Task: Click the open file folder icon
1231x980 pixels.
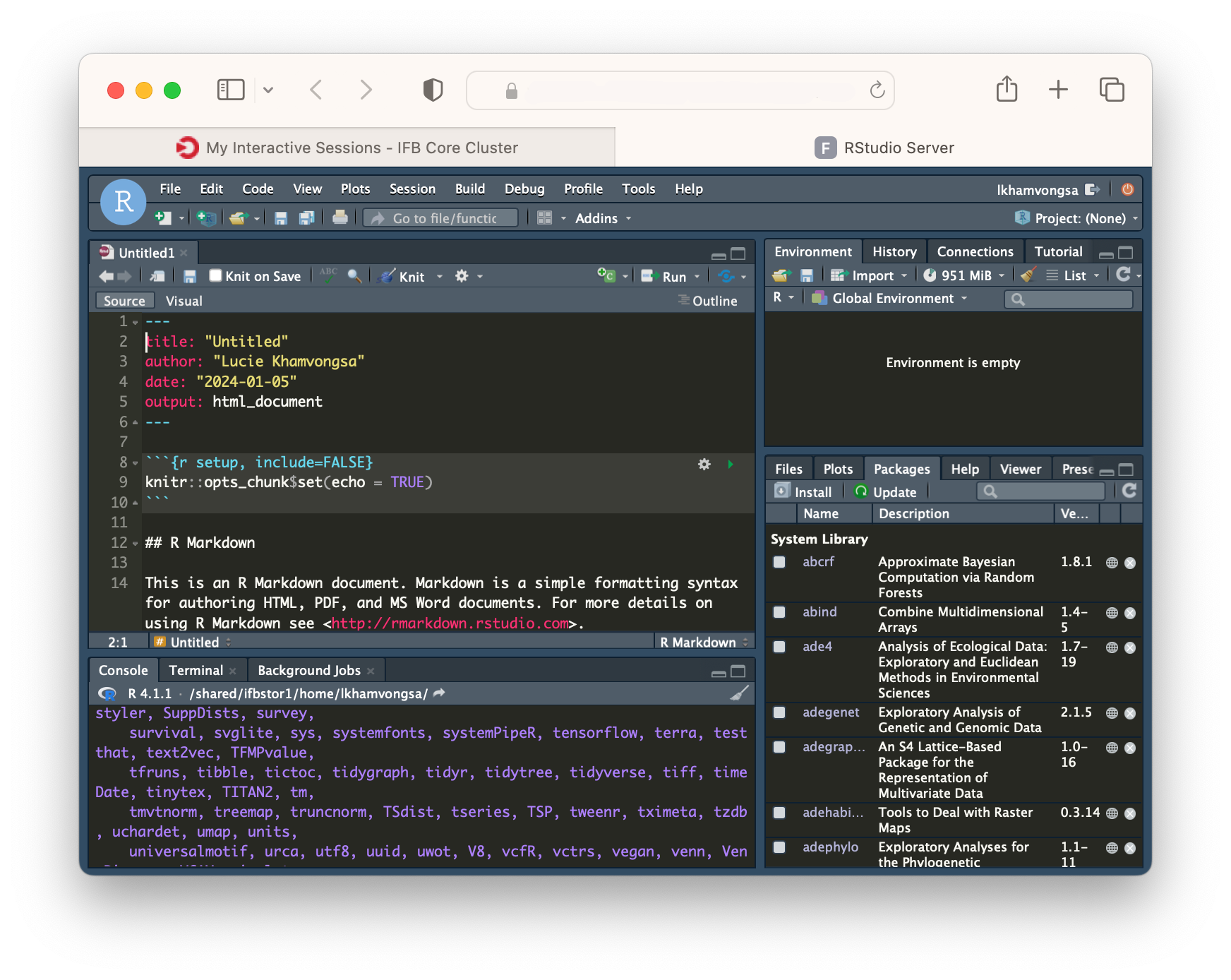Action: (x=238, y=218)
